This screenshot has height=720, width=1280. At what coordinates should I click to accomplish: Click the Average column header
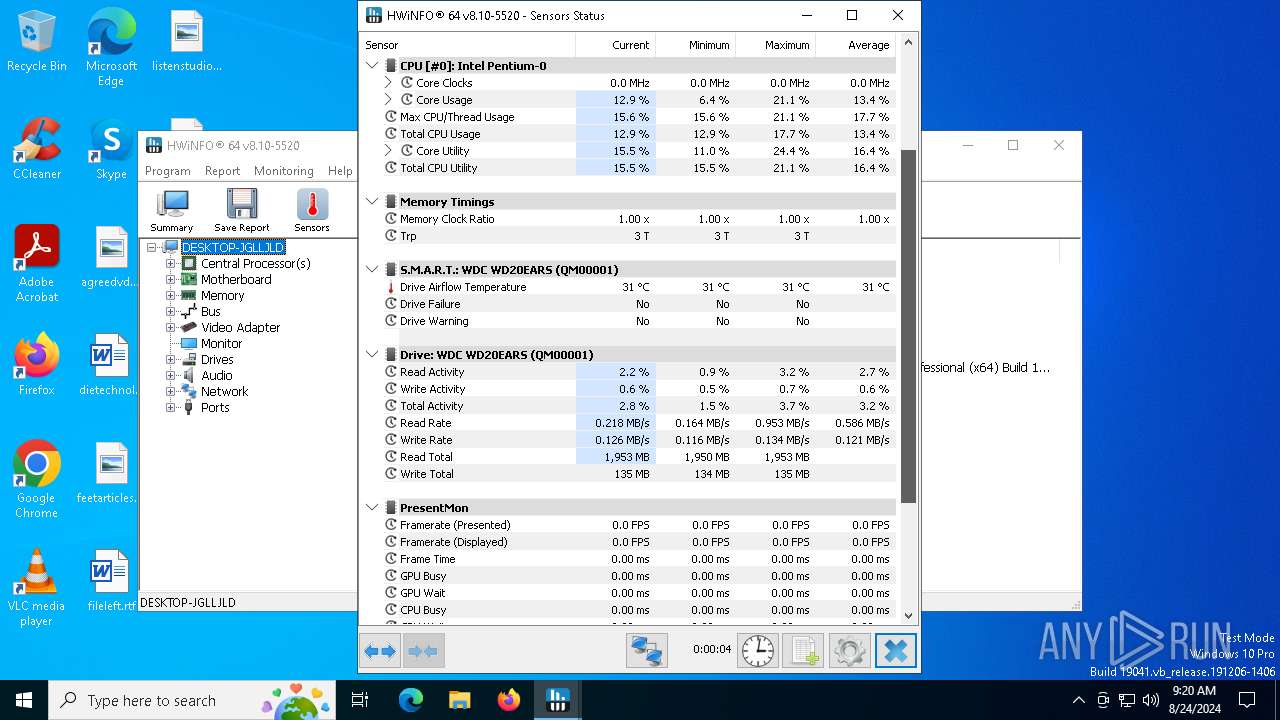point(855,45)
